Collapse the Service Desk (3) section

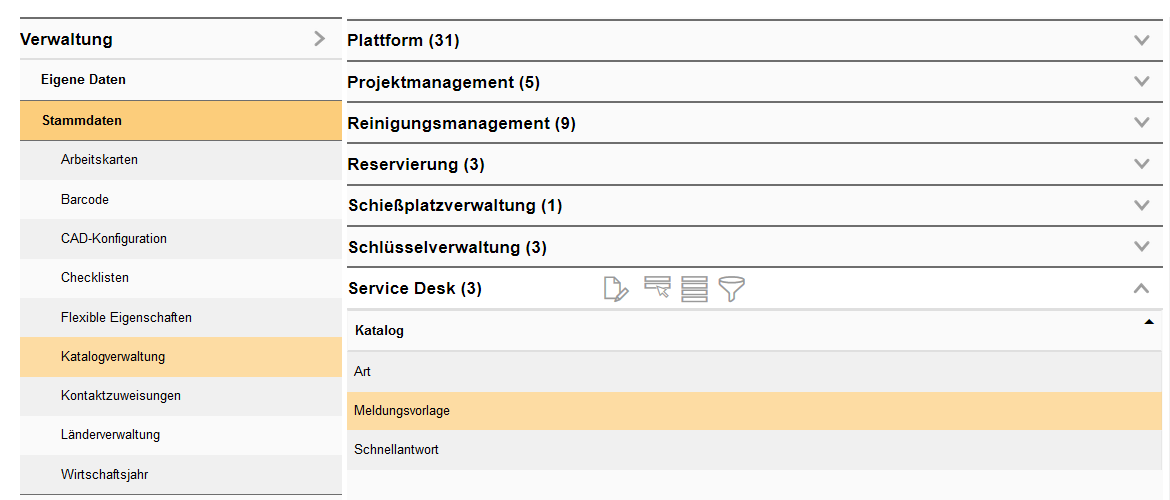pos(1141,288)
